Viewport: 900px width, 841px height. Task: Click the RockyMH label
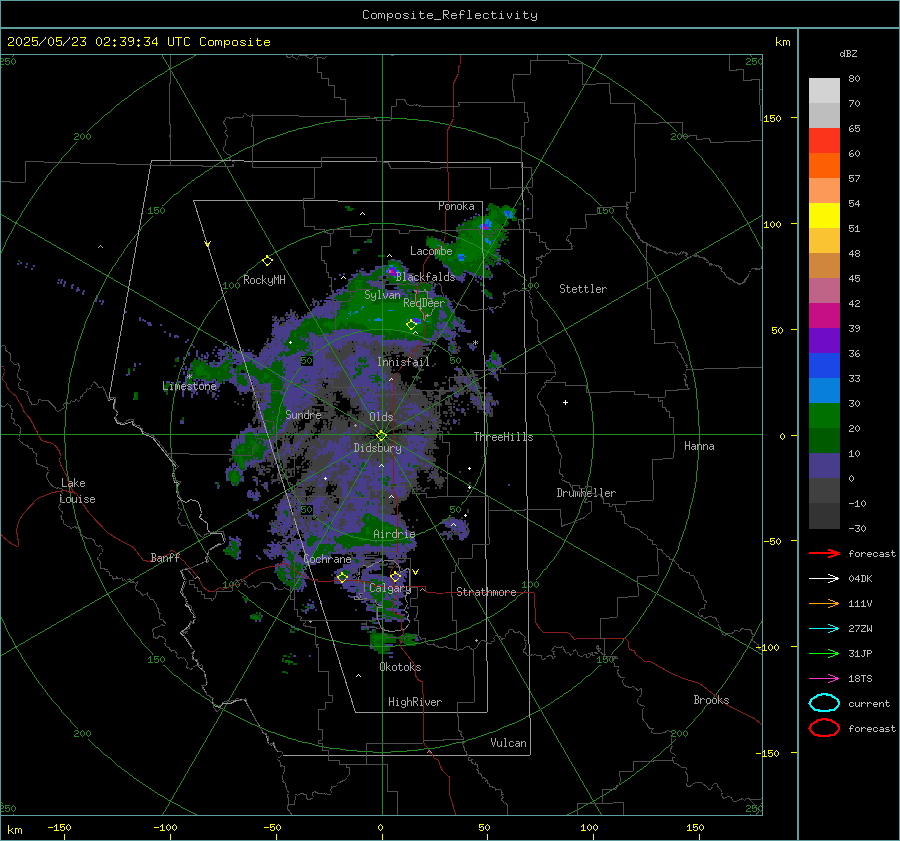point(264,280)
